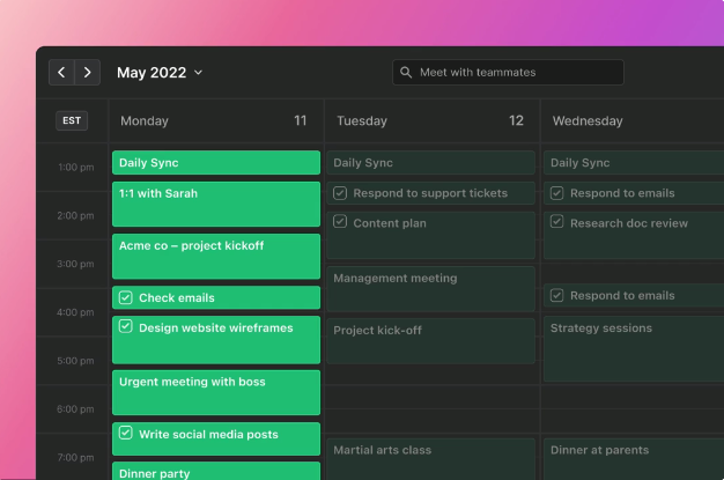Click the EST timezone selector

pyautogui.click(x=72, y=121)
